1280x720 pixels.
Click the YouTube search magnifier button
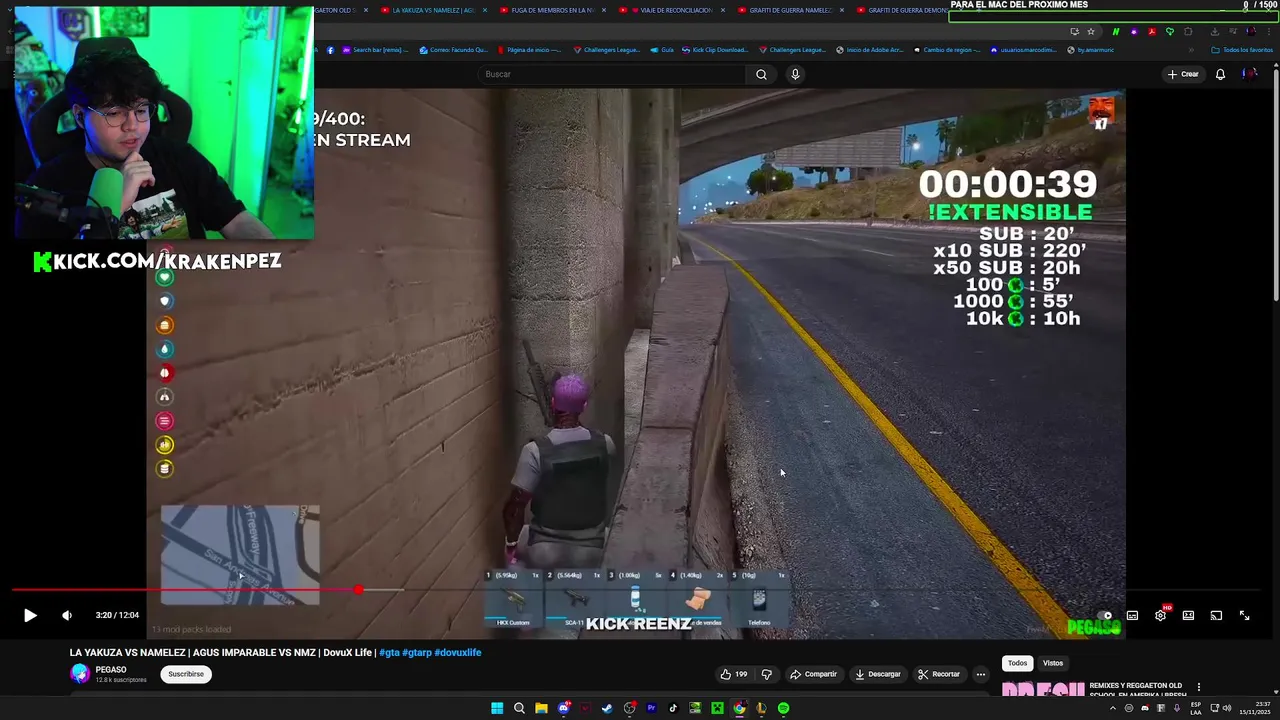click(761, 74)
